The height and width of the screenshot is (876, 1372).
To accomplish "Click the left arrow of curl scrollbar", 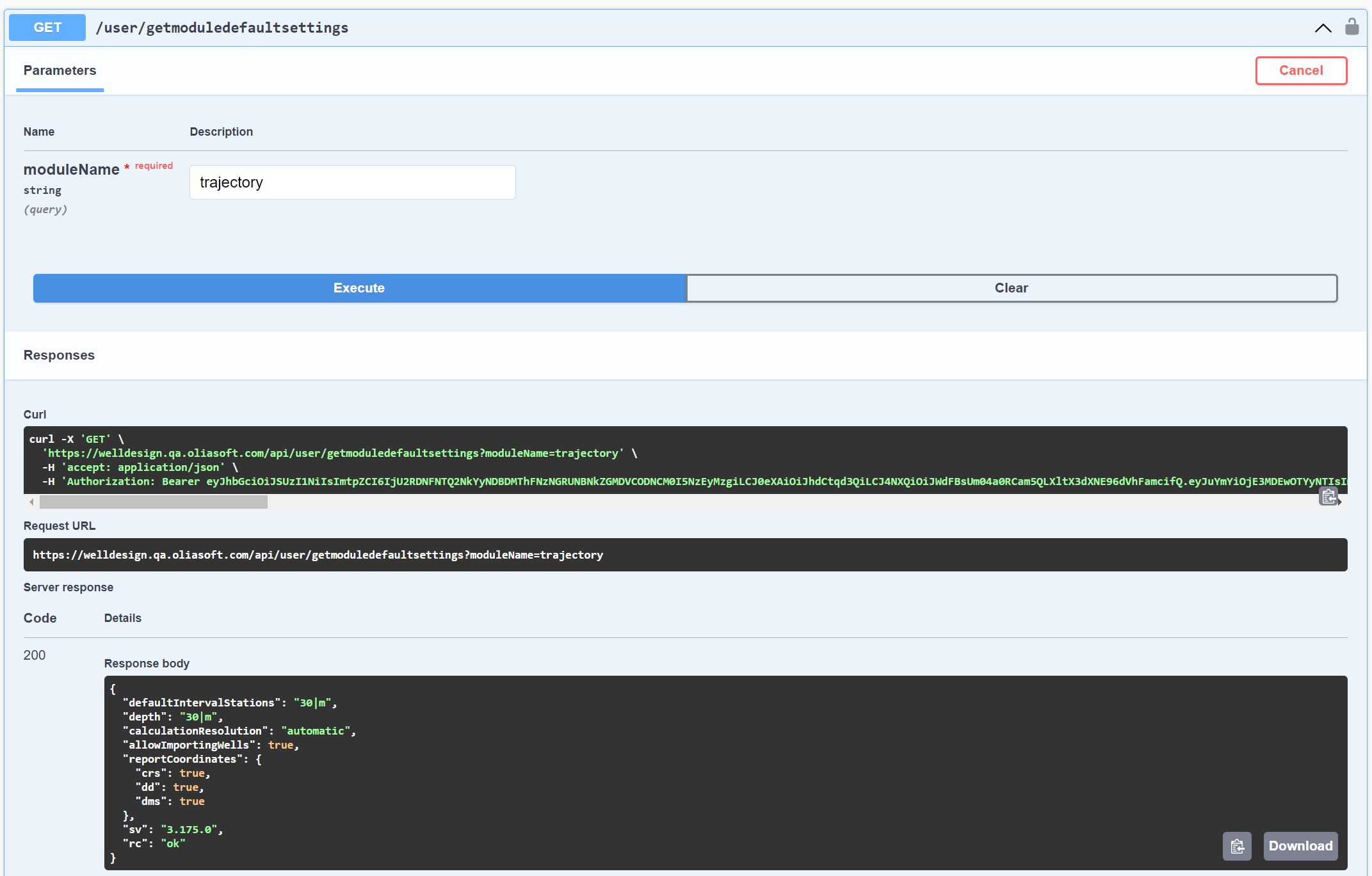I will 31,502.
